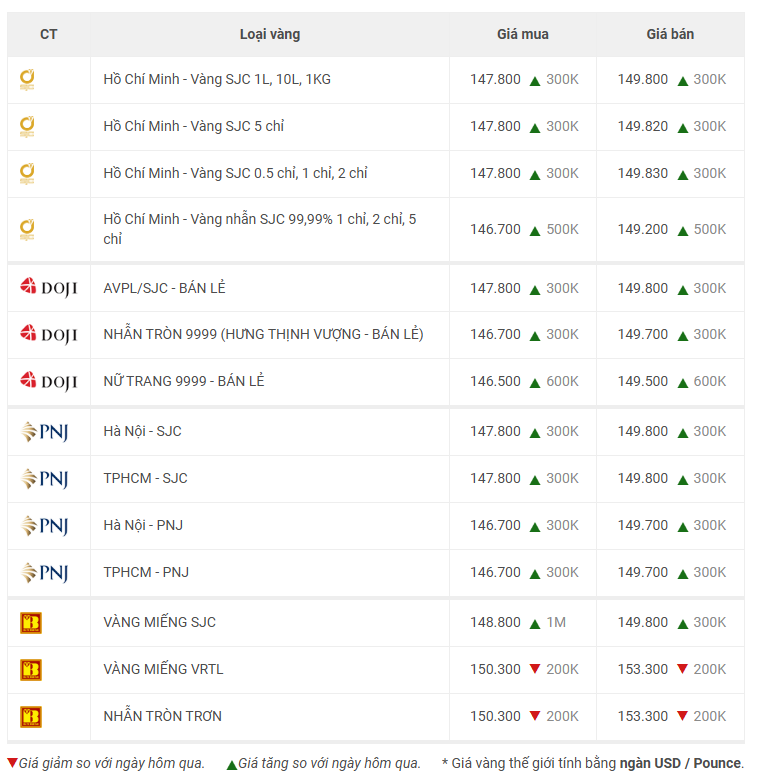Click the Loại vàng column header
This screenshot has width=759, height=784.
269,34
